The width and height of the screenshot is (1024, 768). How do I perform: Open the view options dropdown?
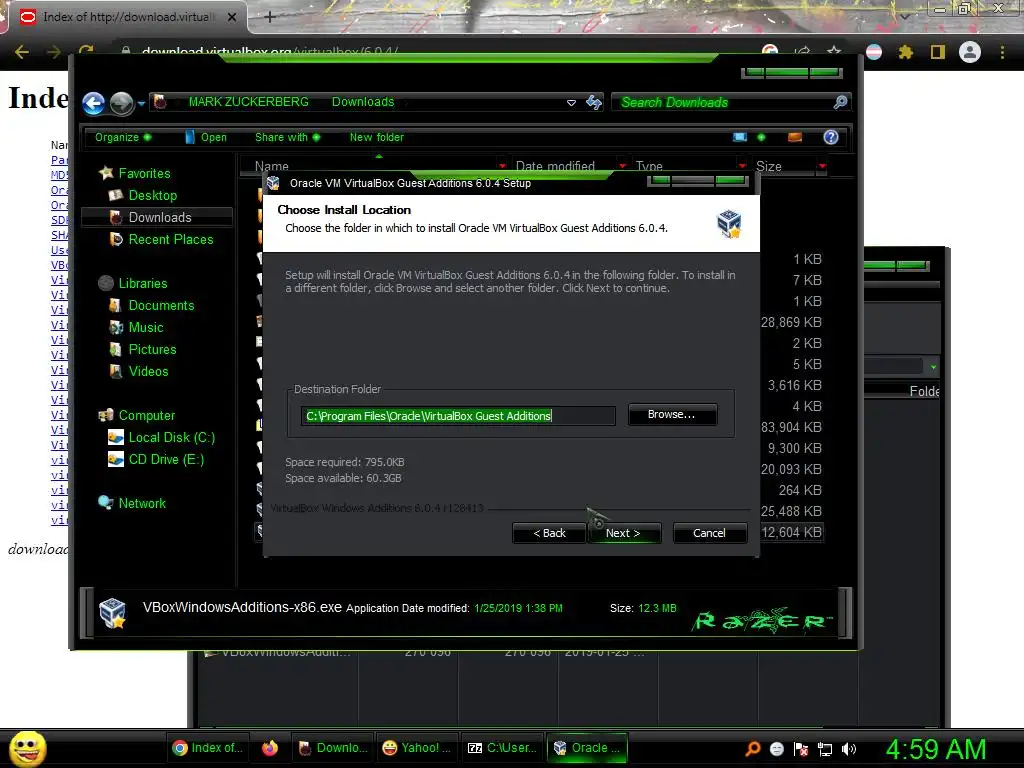click(x=761, y=137)
